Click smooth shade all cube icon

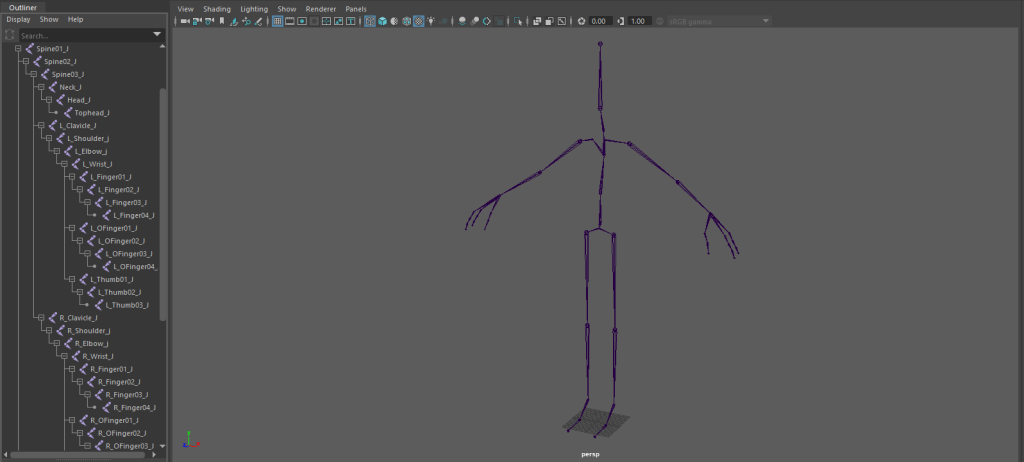383,21
